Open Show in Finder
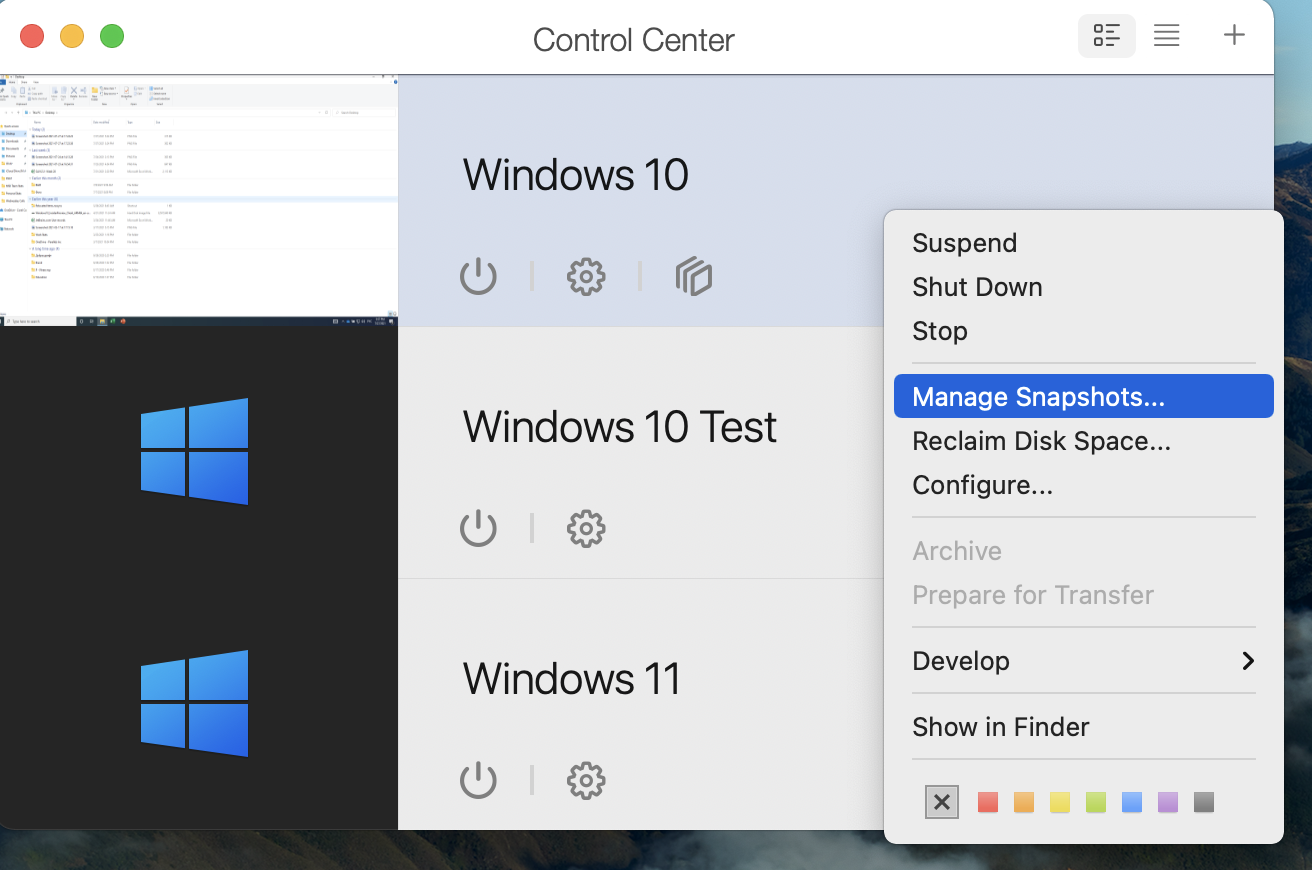Image resolution: width=1312 pixels, height=870 pixels. [1000, 726]
